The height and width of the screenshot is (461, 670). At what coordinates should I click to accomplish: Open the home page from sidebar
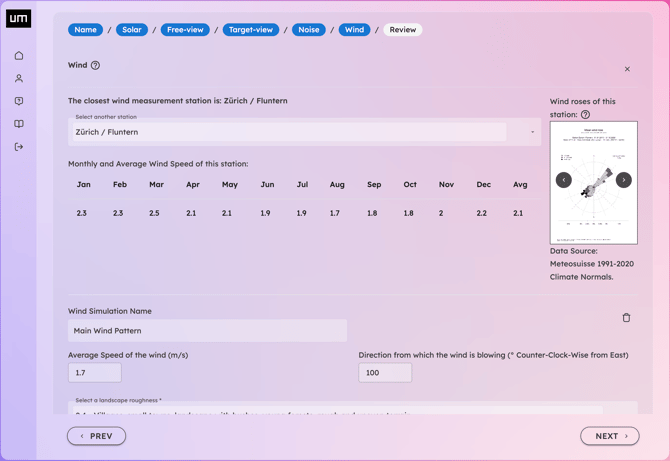pos(19,56)
